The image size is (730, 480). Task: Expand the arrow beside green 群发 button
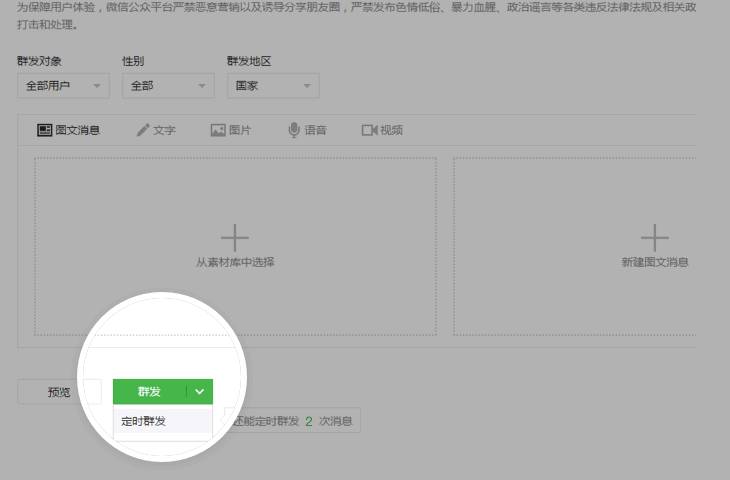click(x=200, y=392)
